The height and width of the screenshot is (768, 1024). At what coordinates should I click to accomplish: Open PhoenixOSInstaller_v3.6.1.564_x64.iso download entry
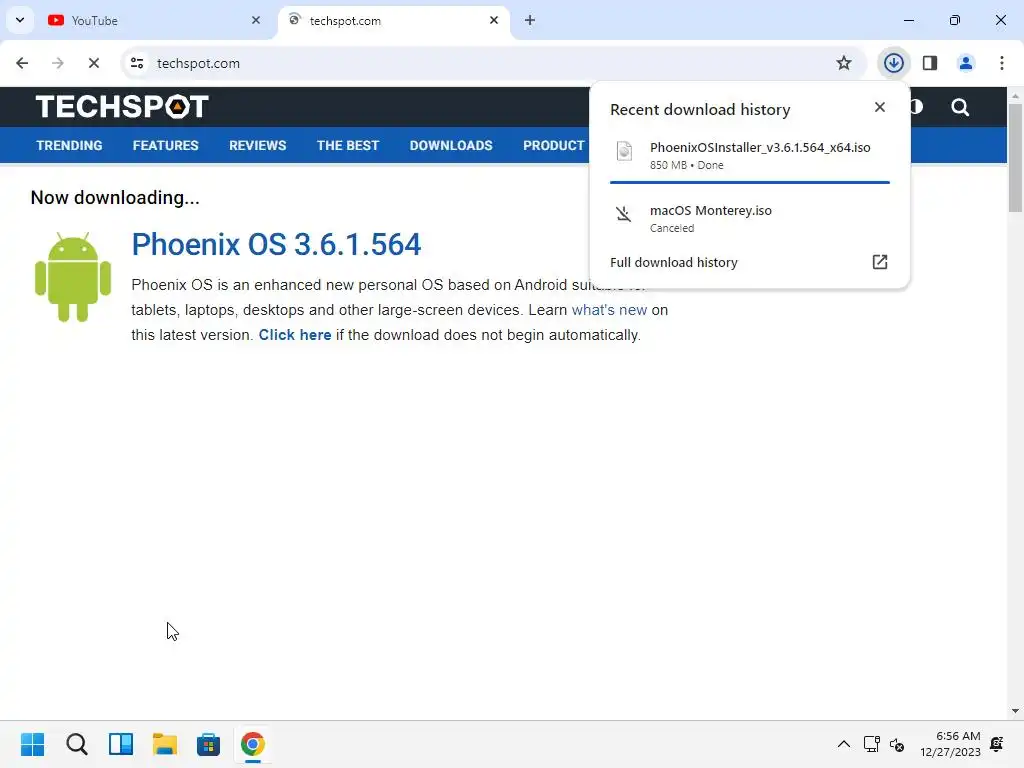750,155
